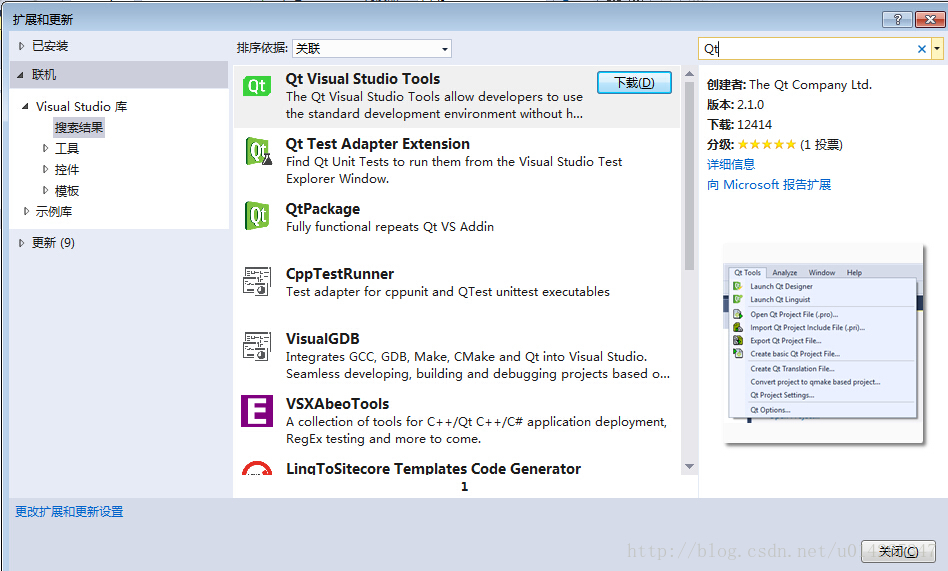The width and height of the screenshot is (948, 571).
Task: Click the 联机 category label
Action: [x=44, y=75]
